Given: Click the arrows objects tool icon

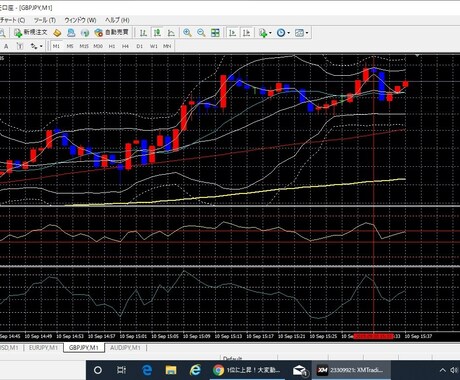Looking at the screenshot, I should point(34,46).
